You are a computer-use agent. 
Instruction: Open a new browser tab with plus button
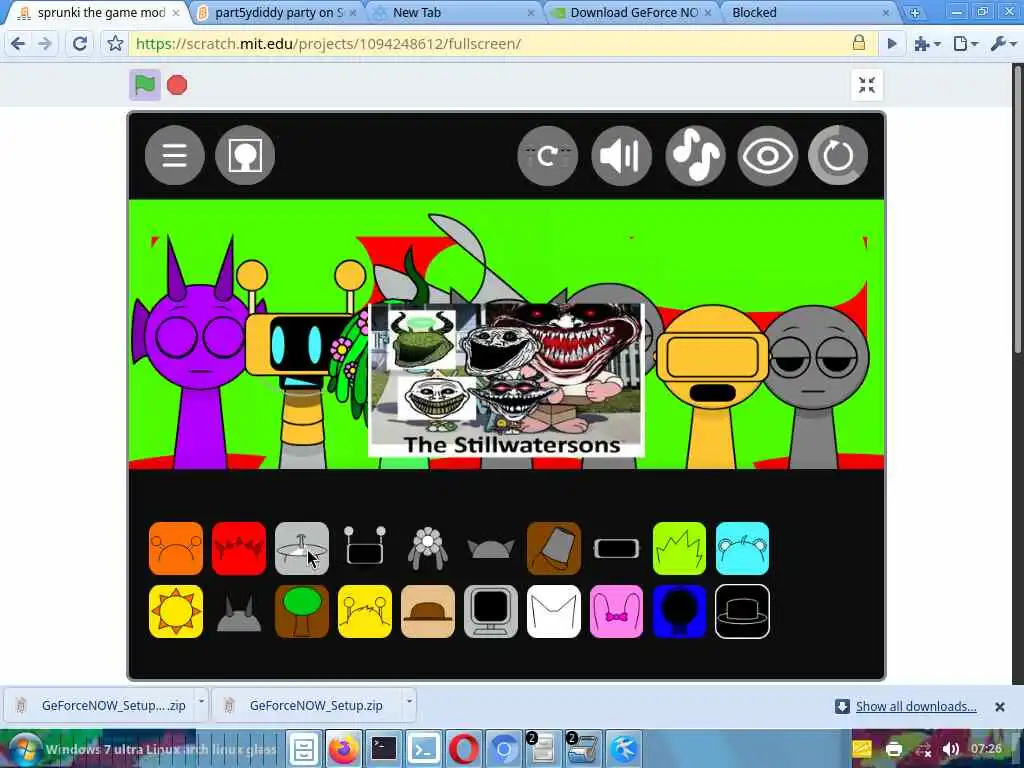point(915,12)
